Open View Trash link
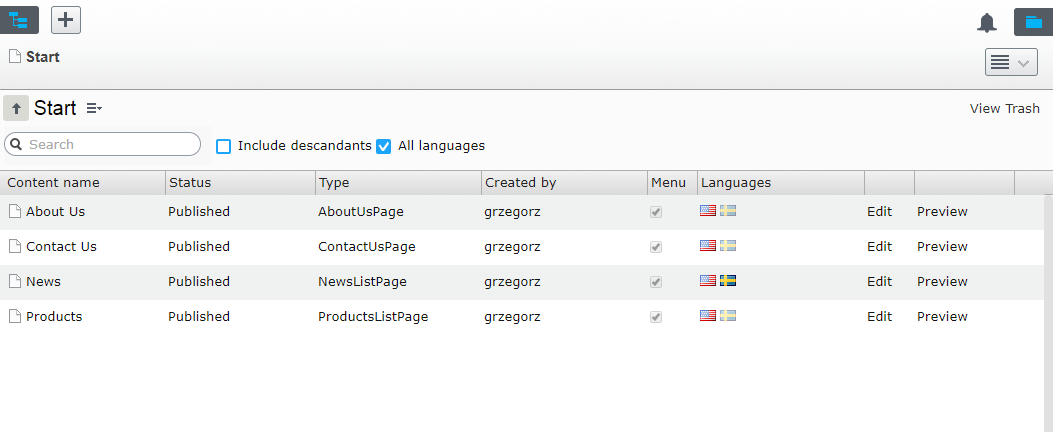This screenshot has height=432, width=1053. [1004, 108]
